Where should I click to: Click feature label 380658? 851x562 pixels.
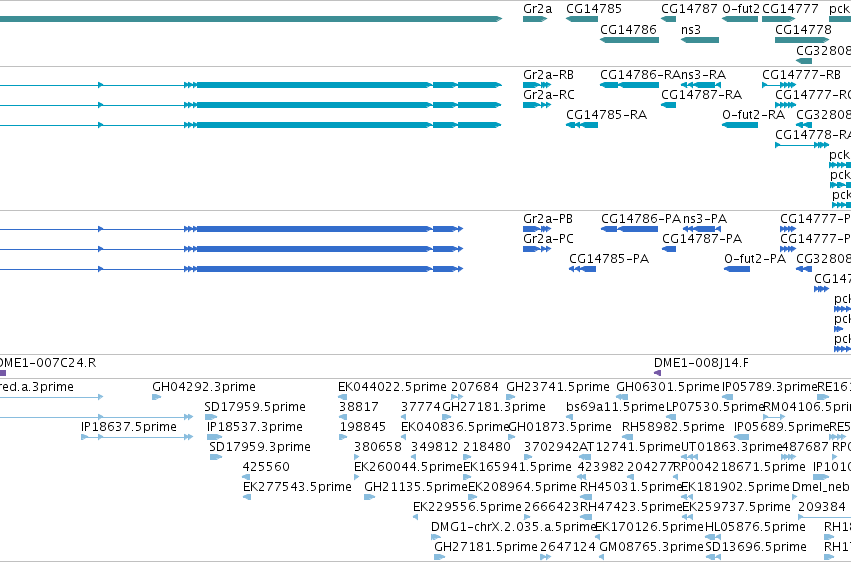pos(378,448)
